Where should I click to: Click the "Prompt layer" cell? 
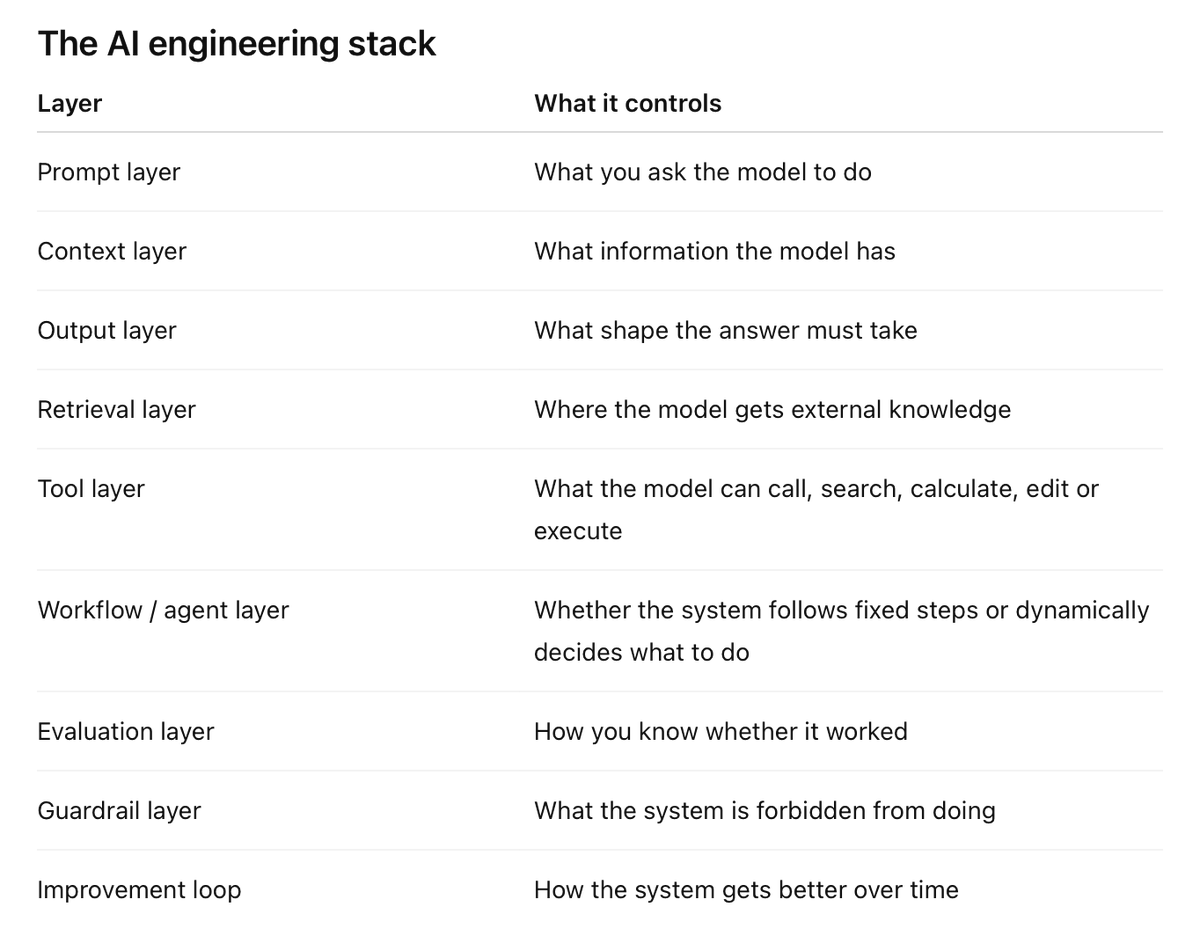(x=109, y=172)
